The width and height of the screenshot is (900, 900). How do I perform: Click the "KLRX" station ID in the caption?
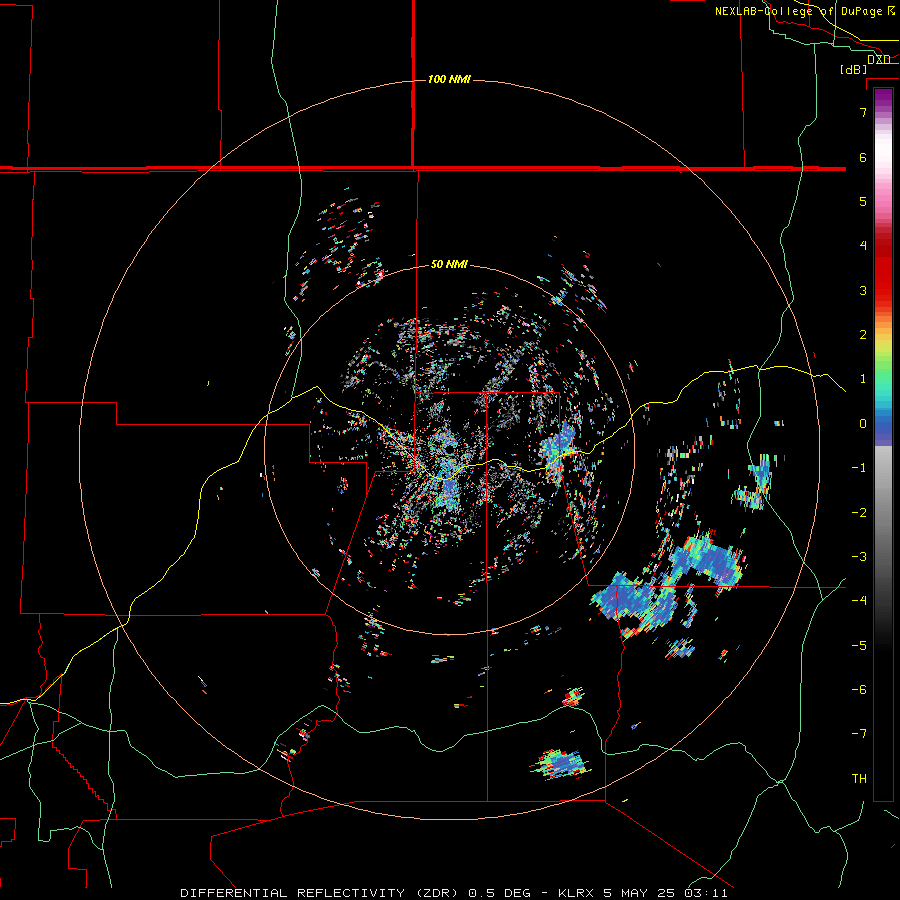click(x=577, y=893)
